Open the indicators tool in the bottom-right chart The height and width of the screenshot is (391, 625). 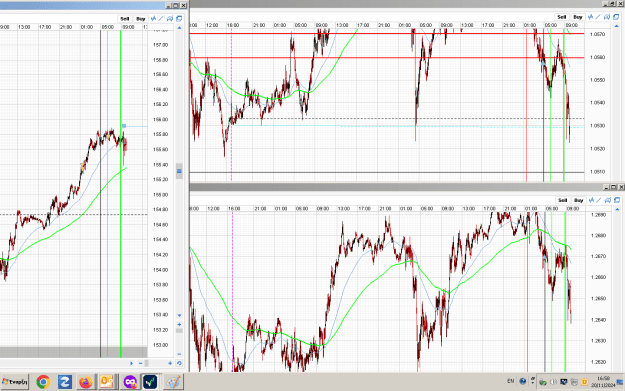591,200
